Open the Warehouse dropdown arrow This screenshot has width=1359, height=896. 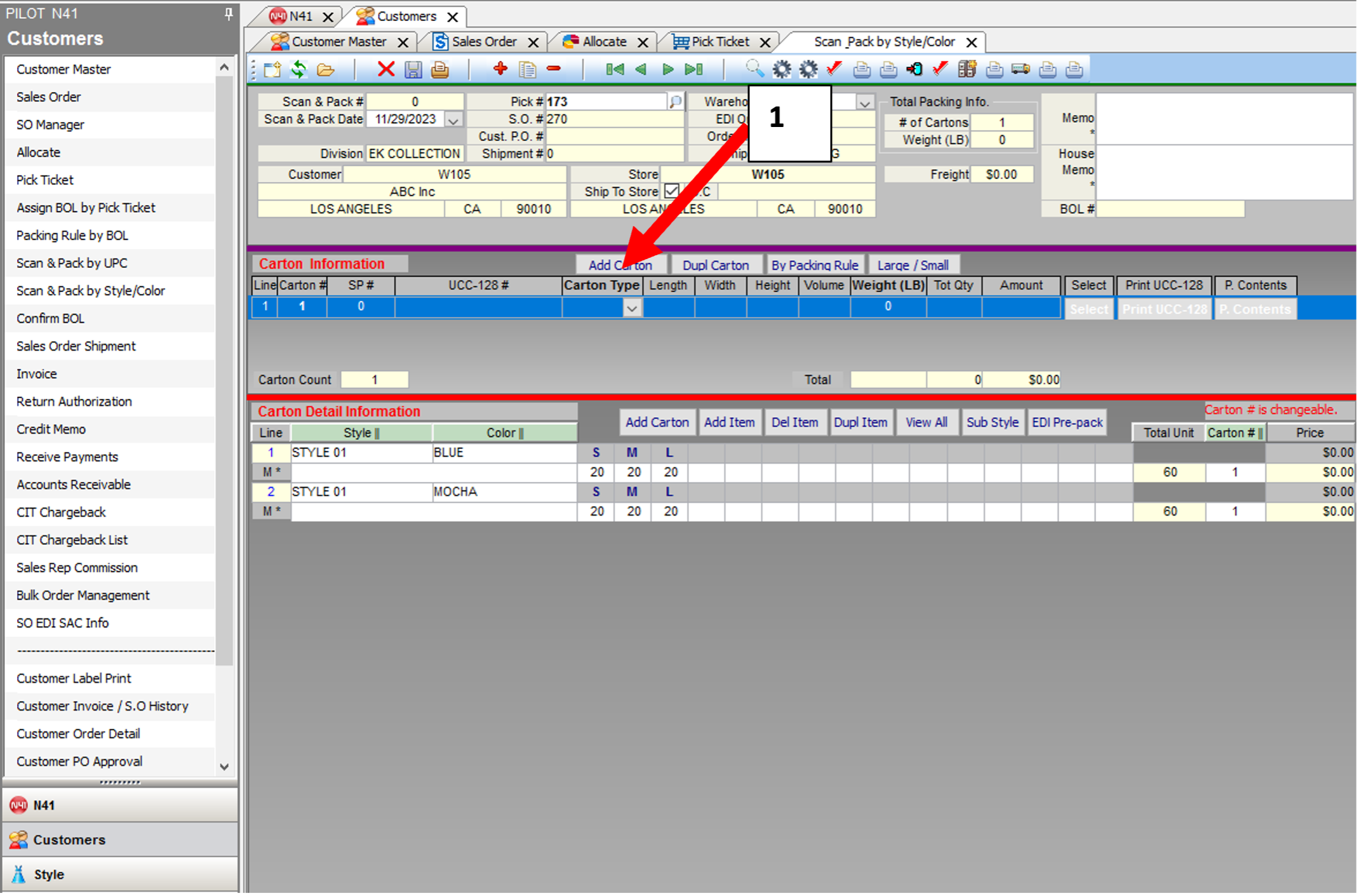coord(864,103)
